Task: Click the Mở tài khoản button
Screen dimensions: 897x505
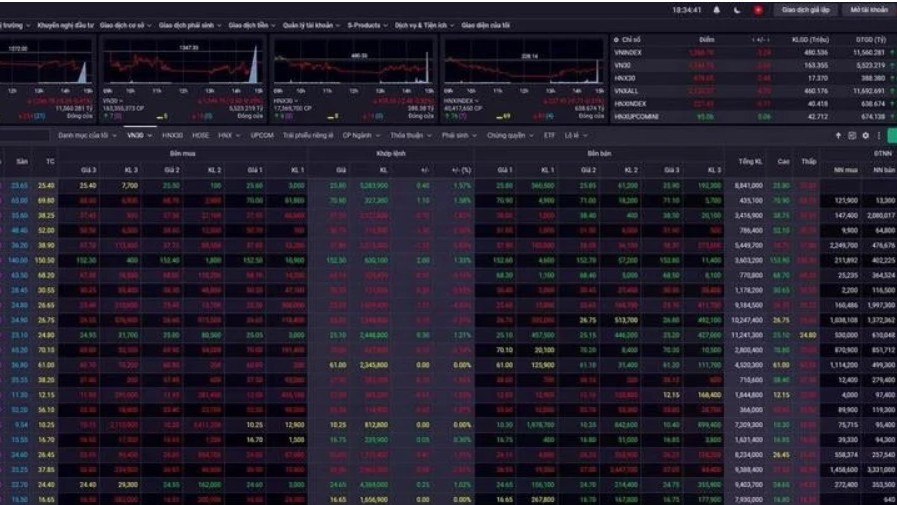Action: click(x=868, y=10)
